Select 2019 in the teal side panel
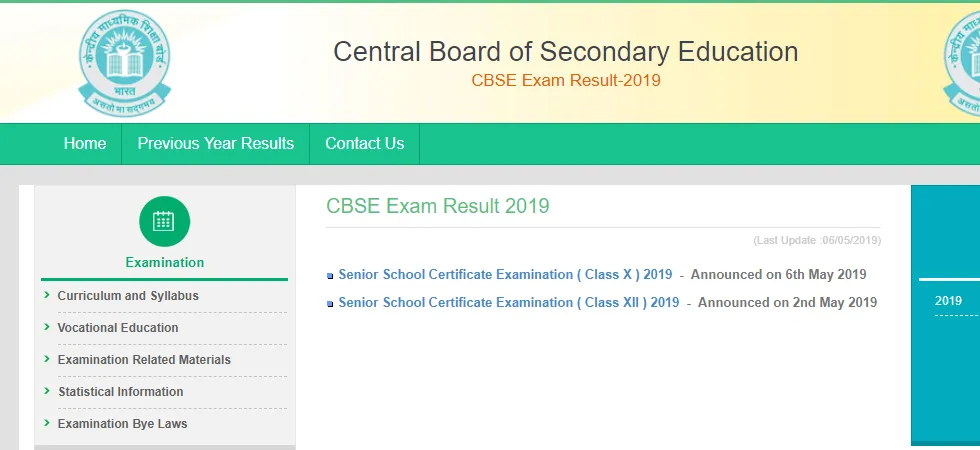Screen dimensions: 980x450 [948, 301]
